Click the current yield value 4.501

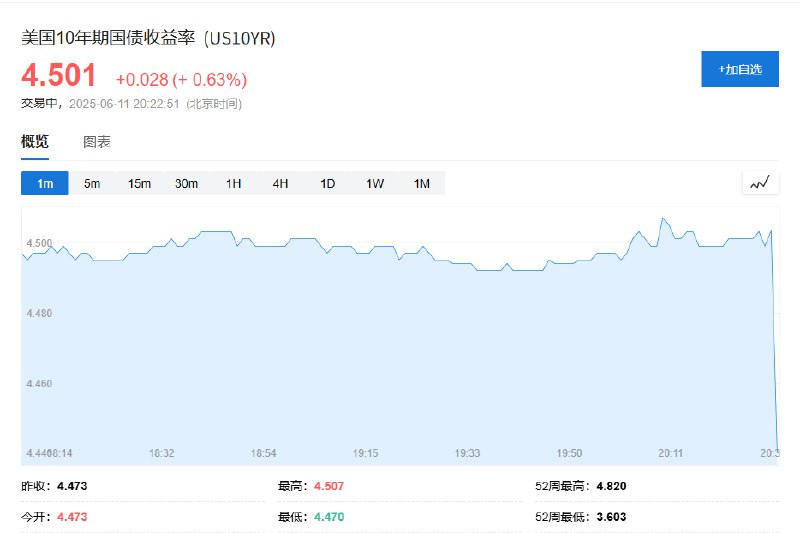coord(59,75)
